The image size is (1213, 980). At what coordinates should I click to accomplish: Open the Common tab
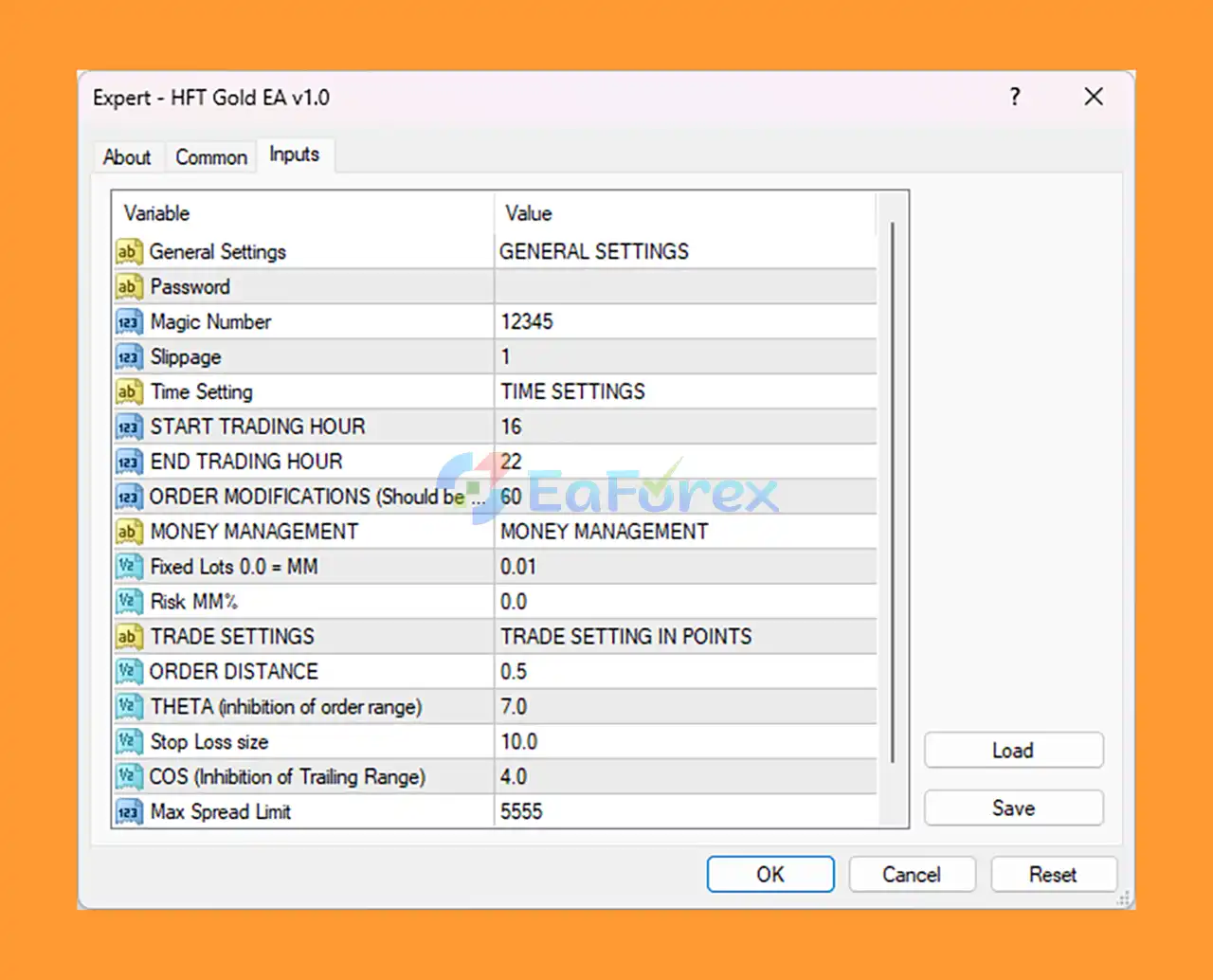211,157
